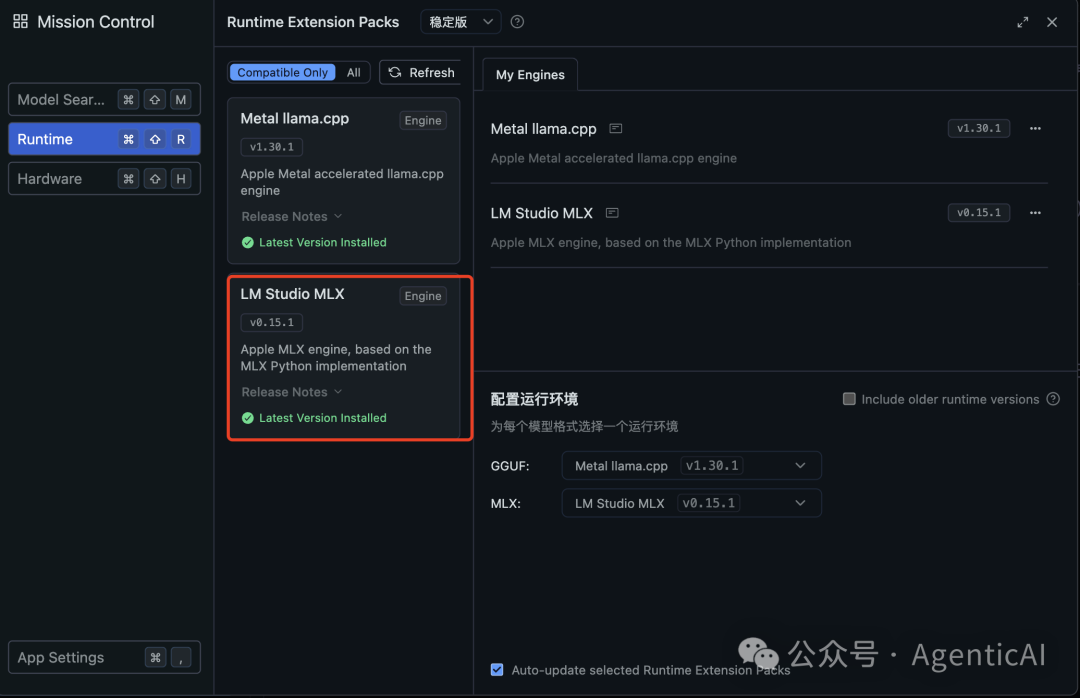This screenshot has height=698, width=1080.
Task: Expand Release Notes for LM Studio MLX
Action: (x=291, y=392)
